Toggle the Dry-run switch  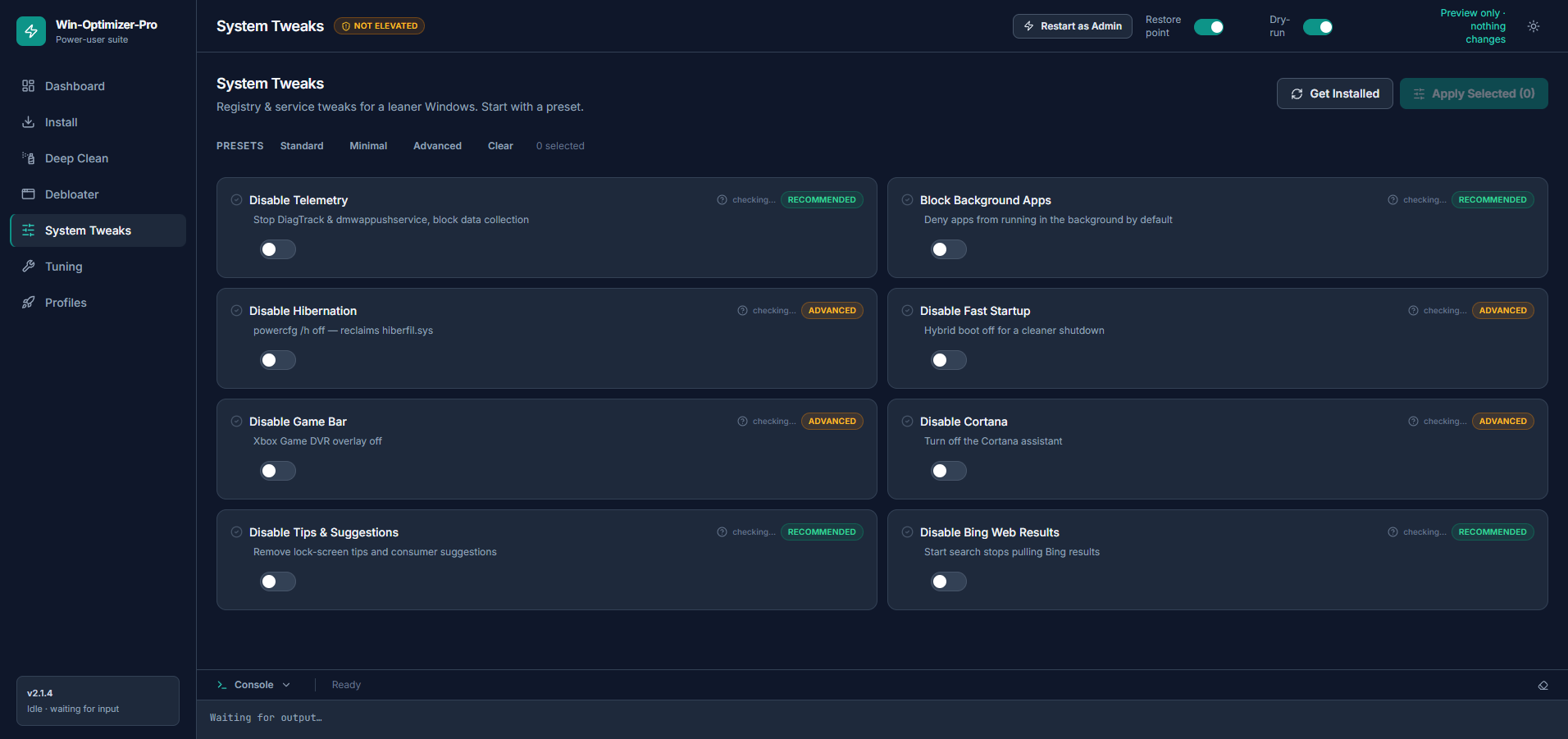pyautogui.click(x=1318, y=27)
